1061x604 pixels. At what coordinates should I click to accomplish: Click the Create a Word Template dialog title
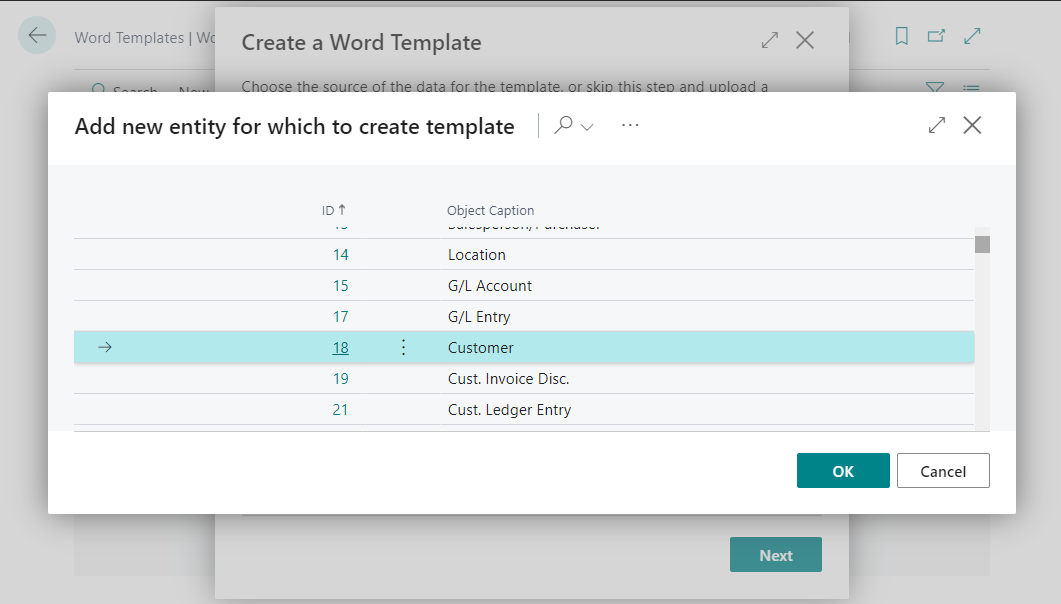[x=362, y=42]
